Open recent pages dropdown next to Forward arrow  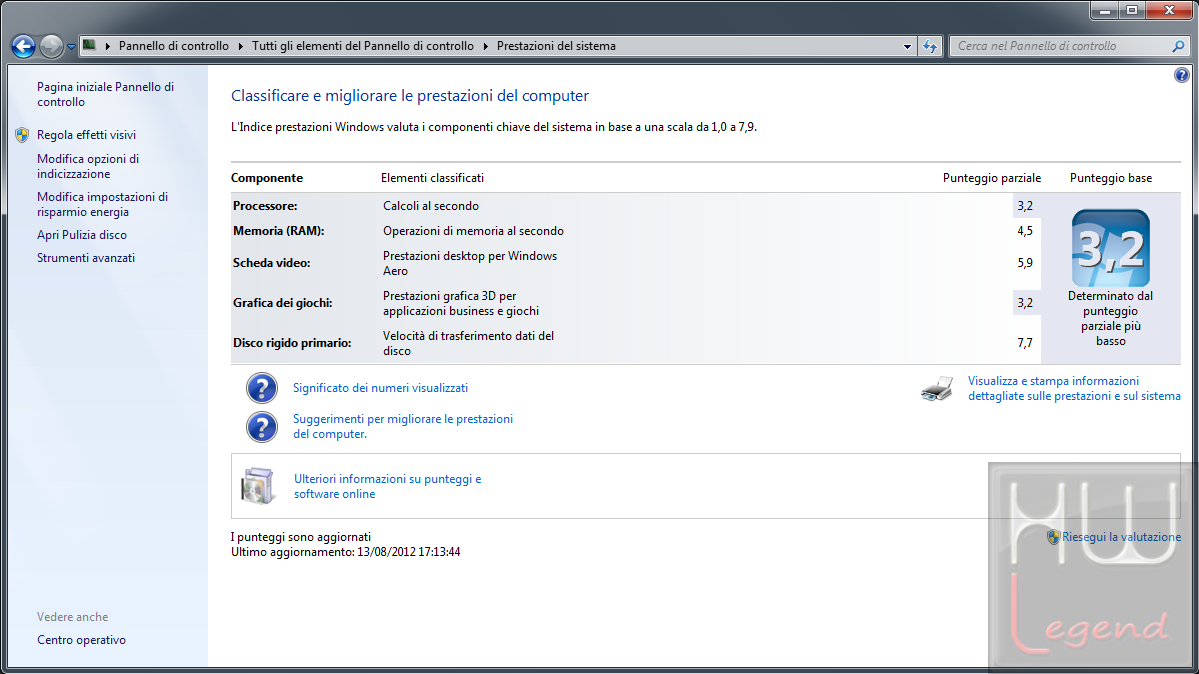coord(71,47)
